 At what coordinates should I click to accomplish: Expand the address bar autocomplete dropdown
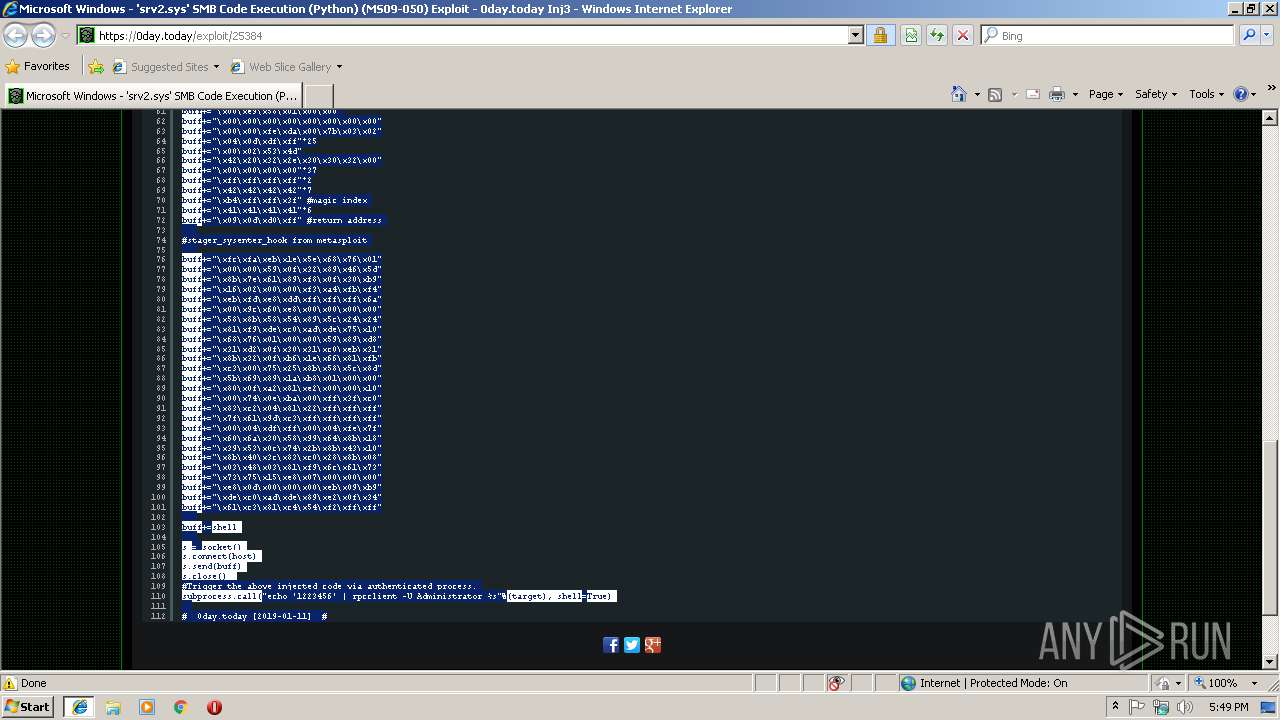[x=856, y=36]
